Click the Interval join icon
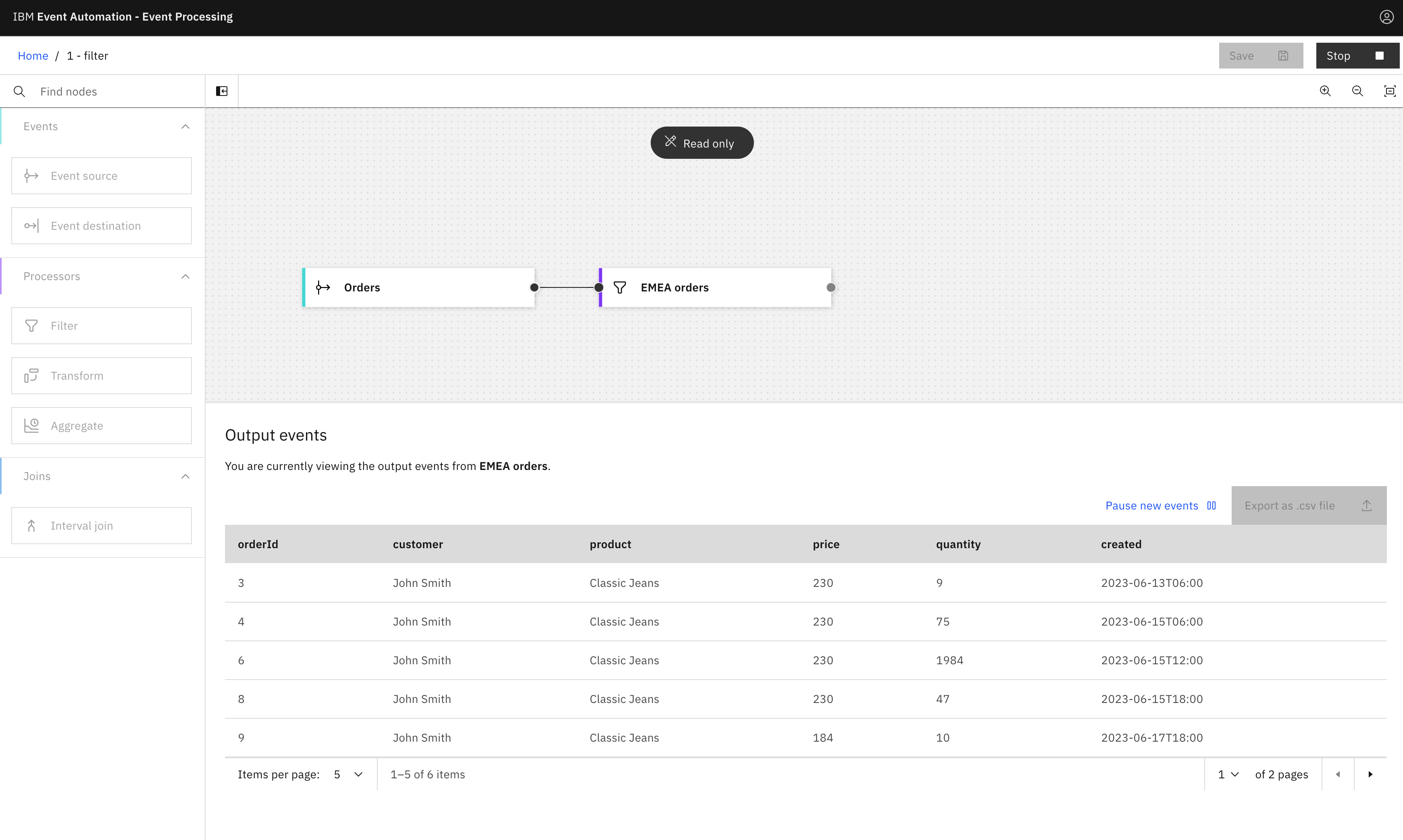The width and height of the screenshot is (1403, 840). (x=31, y=525)
